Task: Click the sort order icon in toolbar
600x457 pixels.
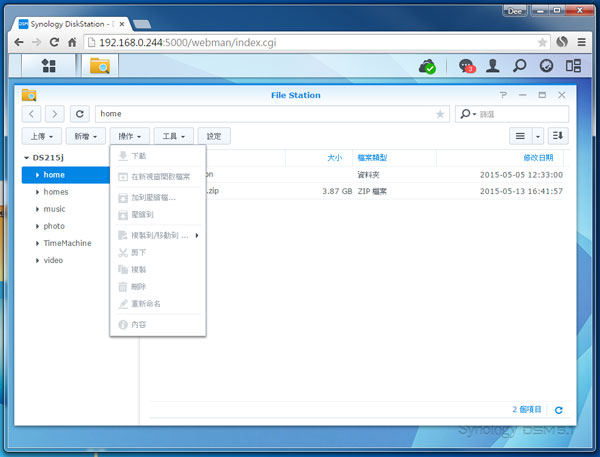Action: pyautogui.click(x=557, y=135)
